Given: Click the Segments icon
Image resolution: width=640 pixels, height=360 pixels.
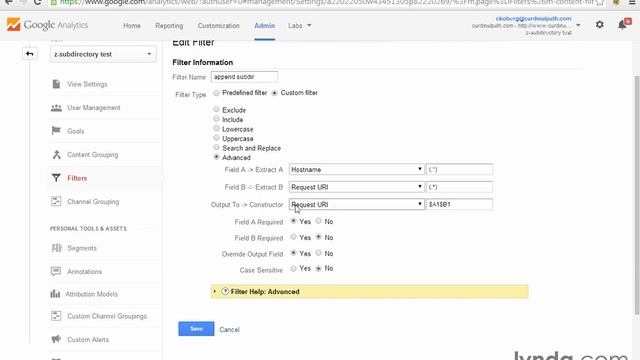Looking at the screenshot, I should 56,248.
